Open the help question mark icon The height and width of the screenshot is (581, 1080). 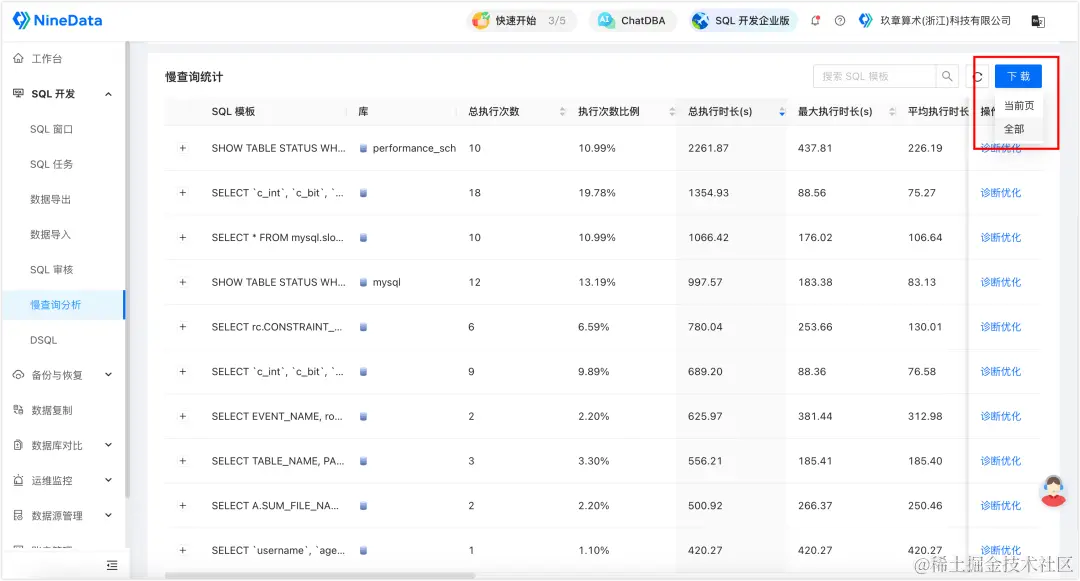[x=840, y=21]
